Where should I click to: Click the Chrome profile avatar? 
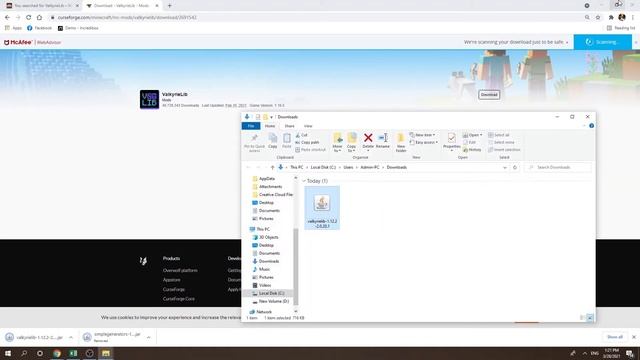622,17
